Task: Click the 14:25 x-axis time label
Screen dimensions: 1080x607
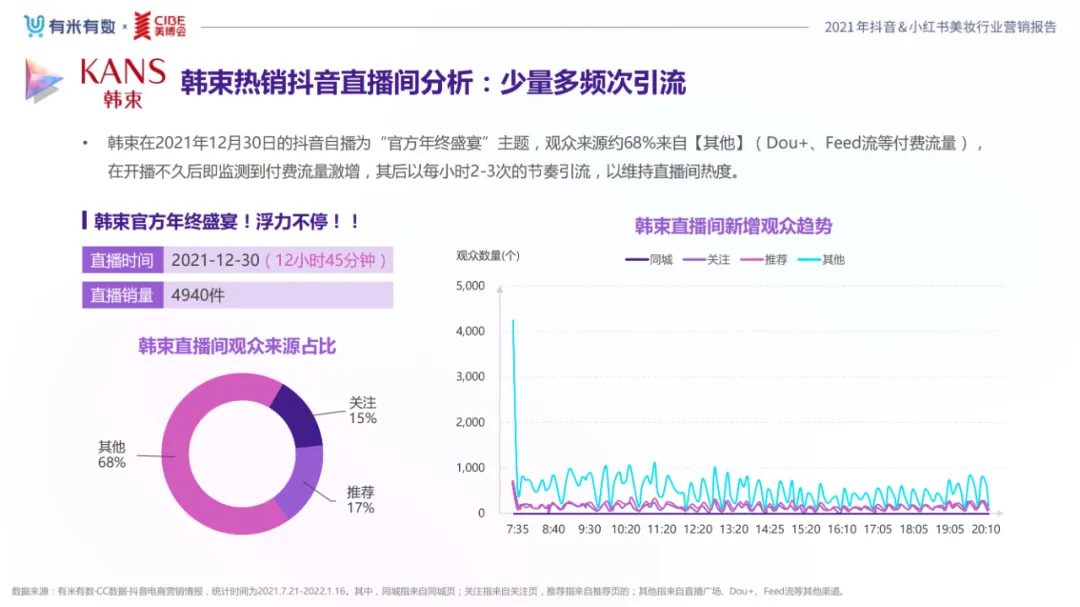Action: (769, 529)
